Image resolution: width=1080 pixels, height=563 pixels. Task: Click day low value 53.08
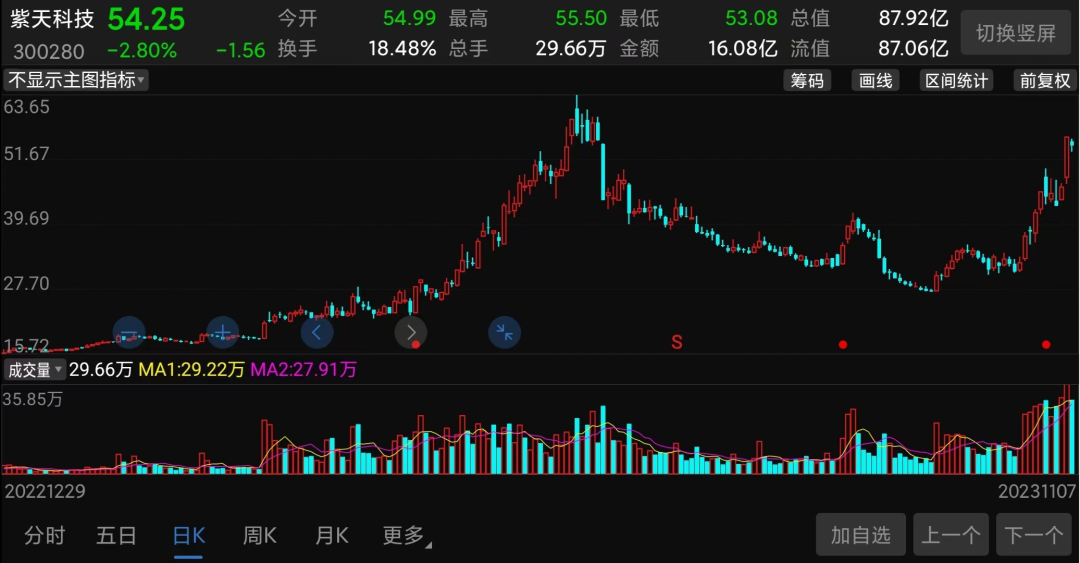751,19
